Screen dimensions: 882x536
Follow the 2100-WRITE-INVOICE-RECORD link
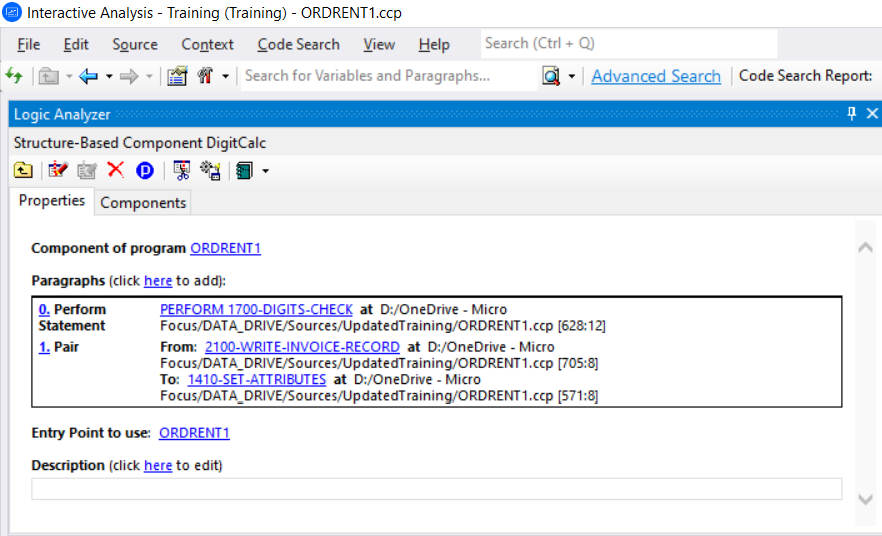(x=302, y=347)
